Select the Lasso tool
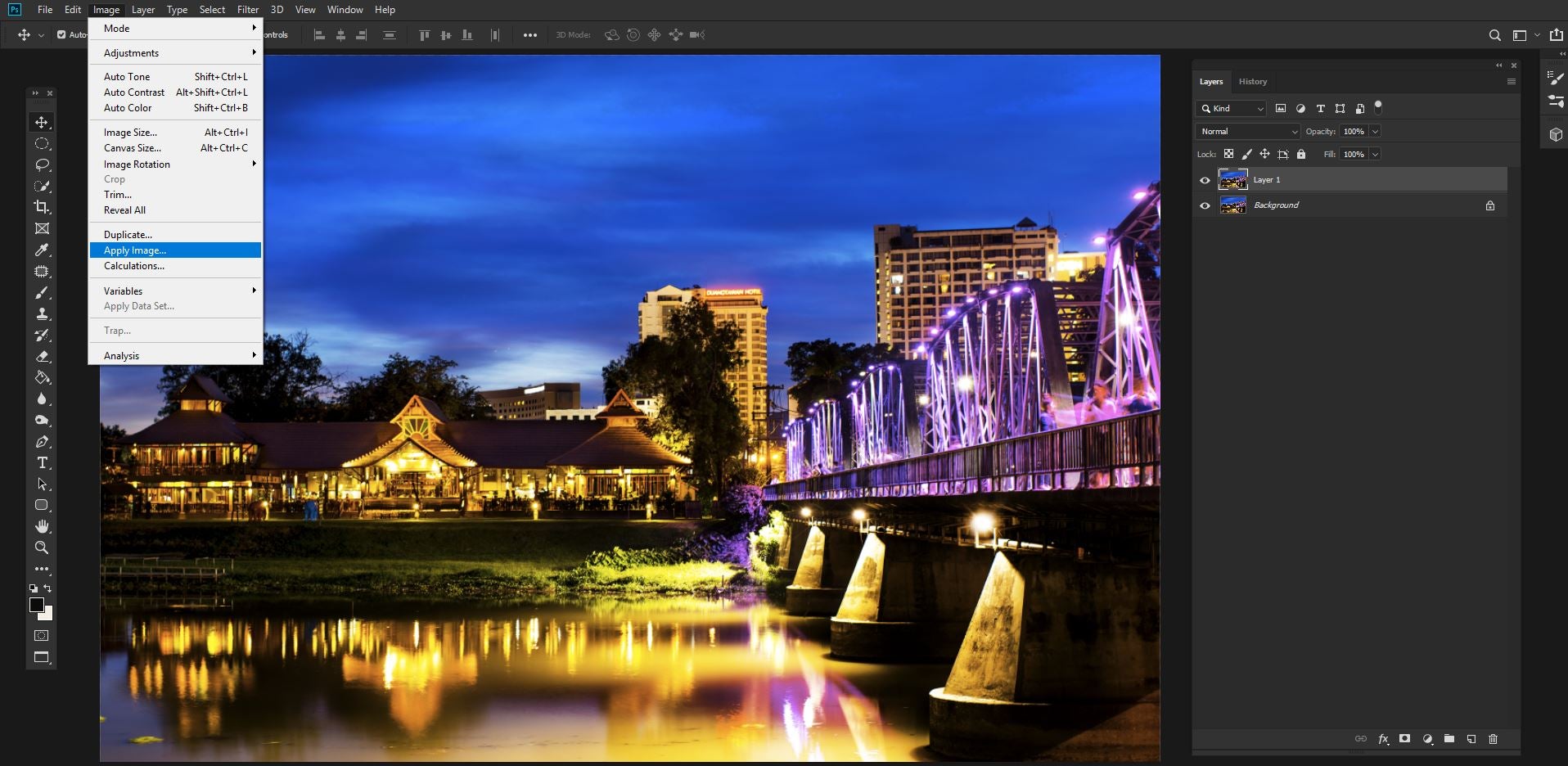Image resolution: width=1568 pixels, height=766 pixels. pyautogui.click(x=42, y=164)
